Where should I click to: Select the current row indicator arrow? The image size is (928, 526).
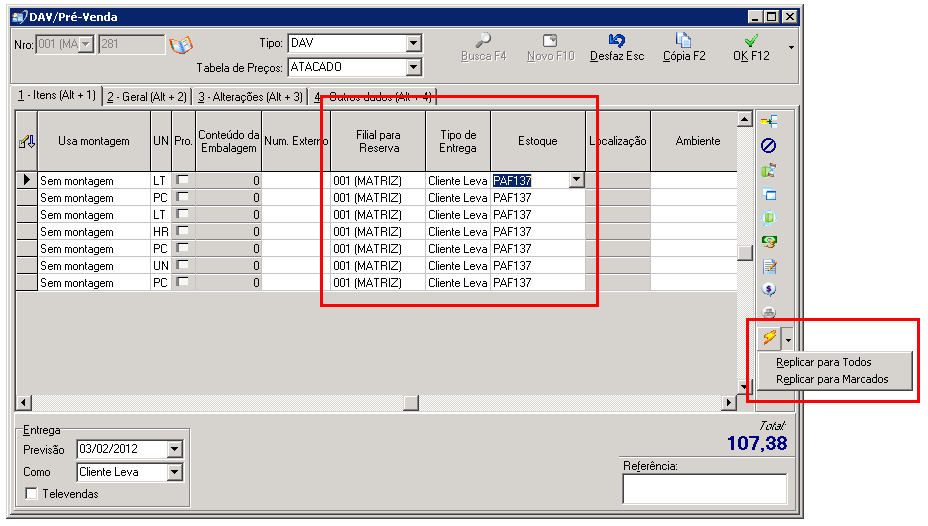click(27, 180)
